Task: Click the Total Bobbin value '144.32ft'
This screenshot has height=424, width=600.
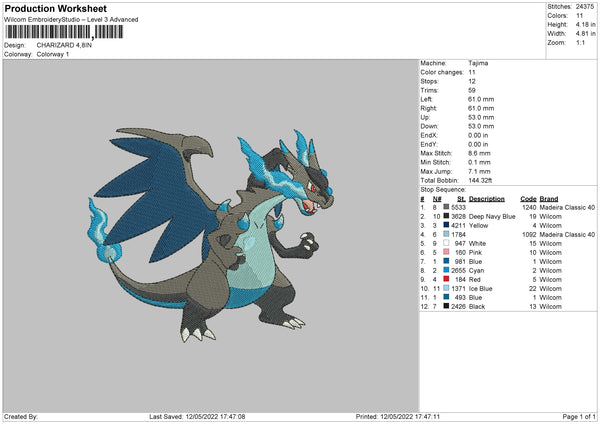Action: point(480,180)
